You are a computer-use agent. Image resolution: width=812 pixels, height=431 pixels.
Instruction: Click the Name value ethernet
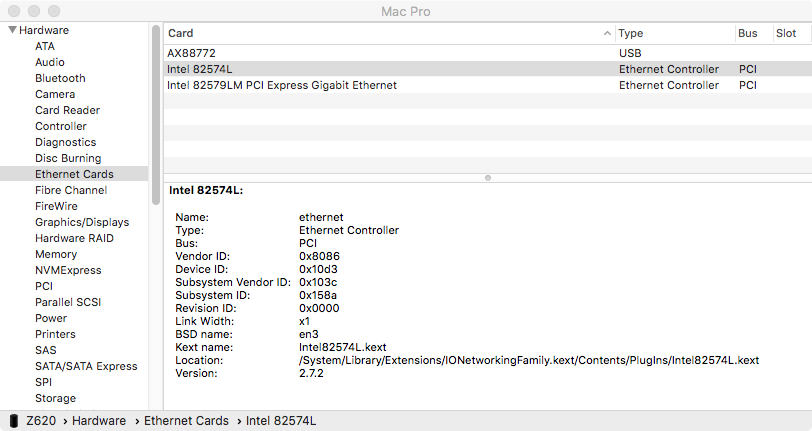tap(321, 217)
